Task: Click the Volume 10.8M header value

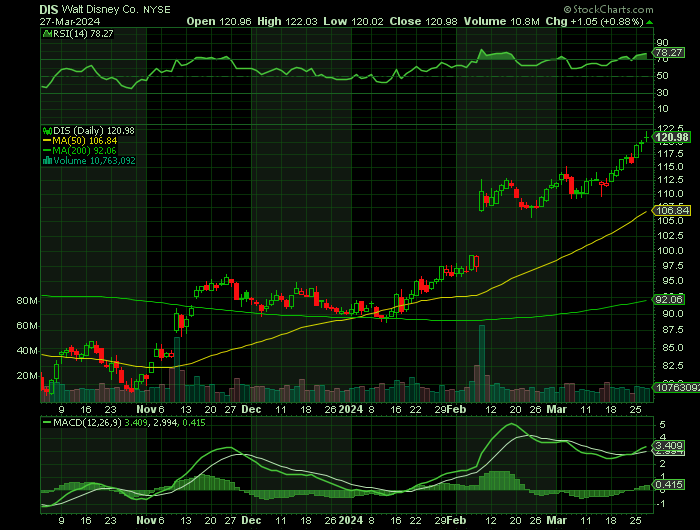Action: 501,21
